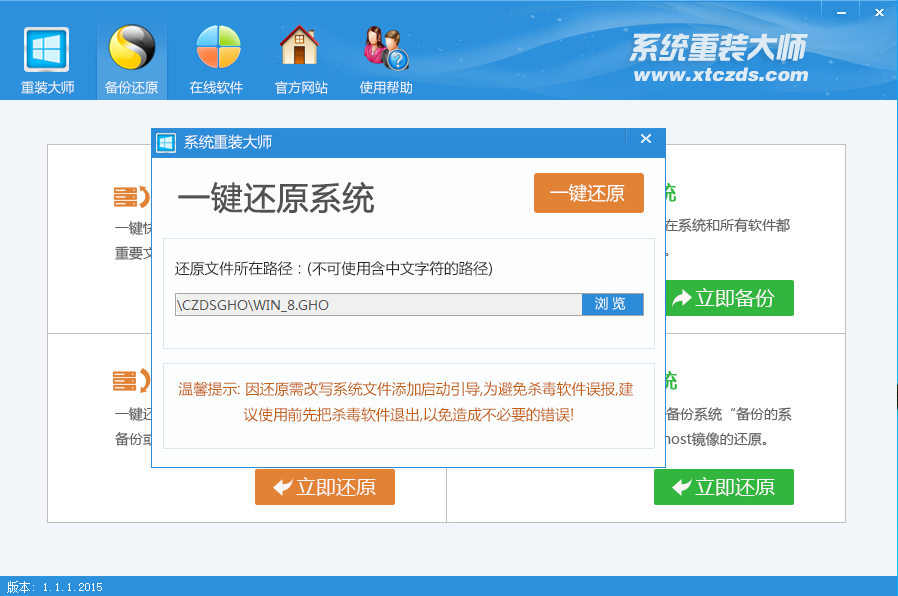This screenshot has height=596, width=898.
Task: Click the version number in status bar
Action: click(x=52, y=587)
